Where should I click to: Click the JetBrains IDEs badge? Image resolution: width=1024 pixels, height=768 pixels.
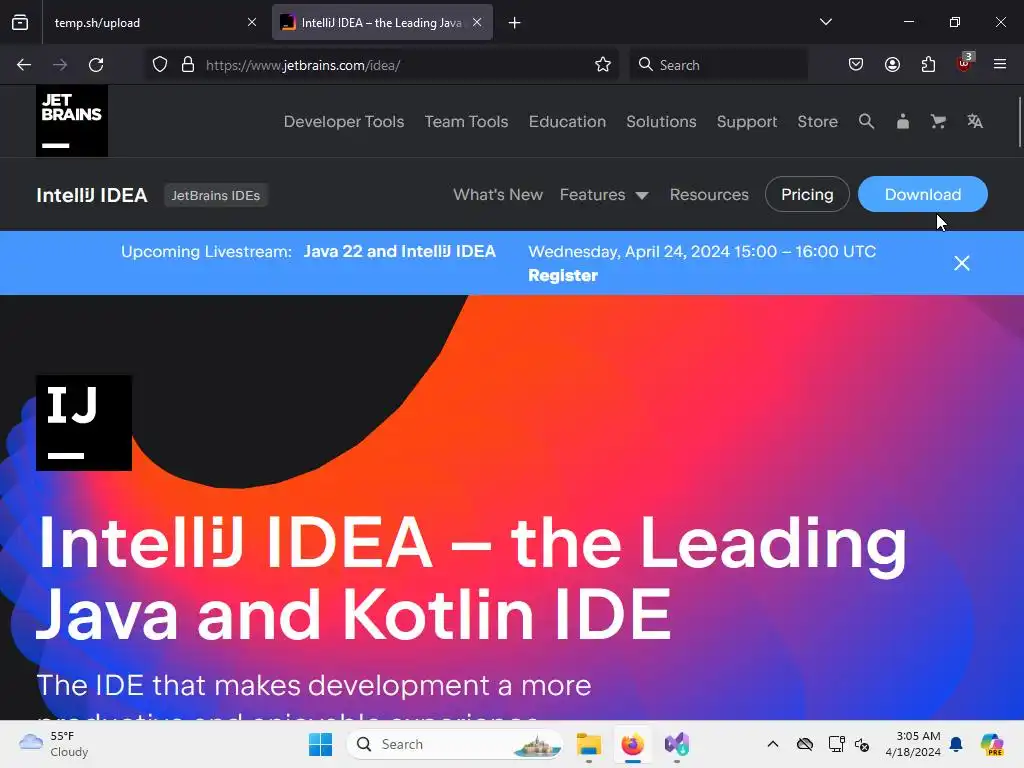216,195
